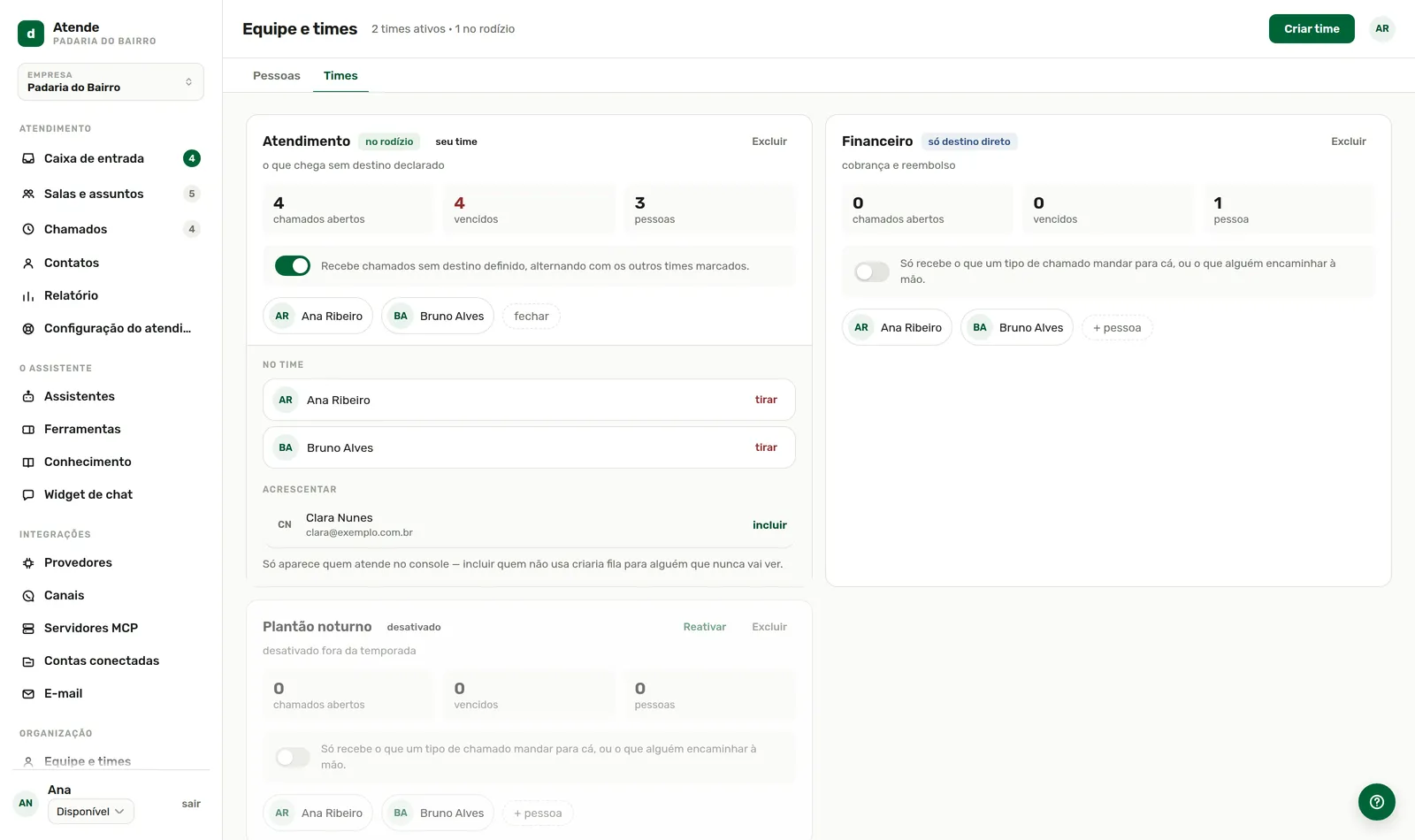Click Bruno Alves chip in Financeiro
This screenshot has width=1415, height=840.
[1017, 328]
